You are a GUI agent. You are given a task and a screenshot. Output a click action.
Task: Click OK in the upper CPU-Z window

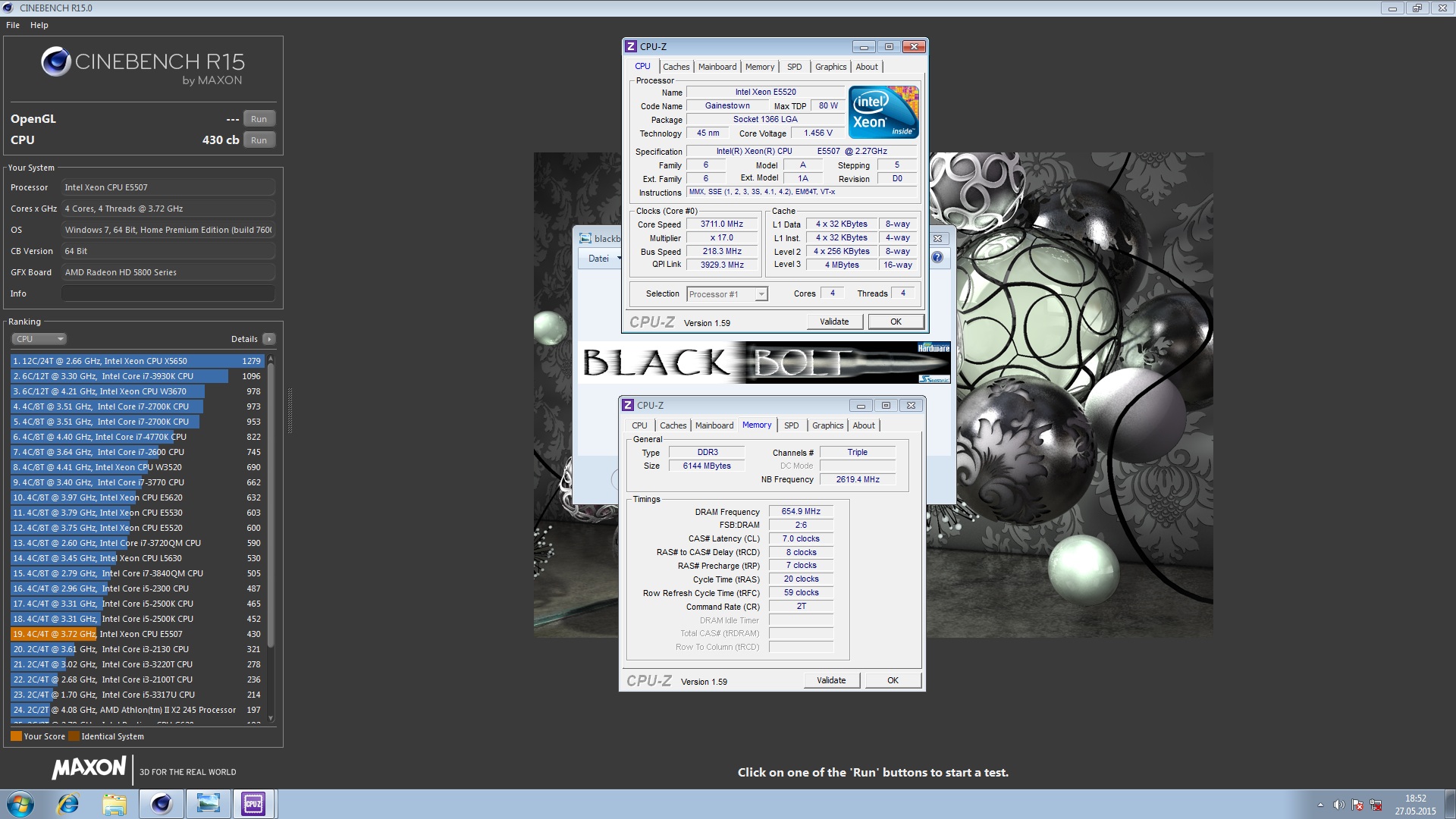pyautogui.click(x=896, y=322)
